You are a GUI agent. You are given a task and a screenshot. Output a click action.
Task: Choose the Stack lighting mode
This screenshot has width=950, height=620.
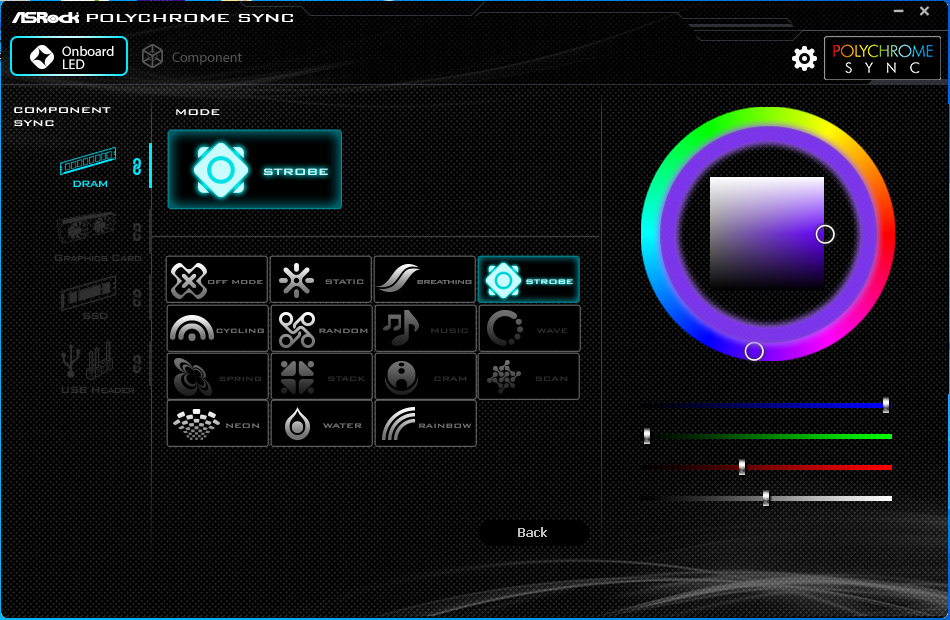coord(321,376)
